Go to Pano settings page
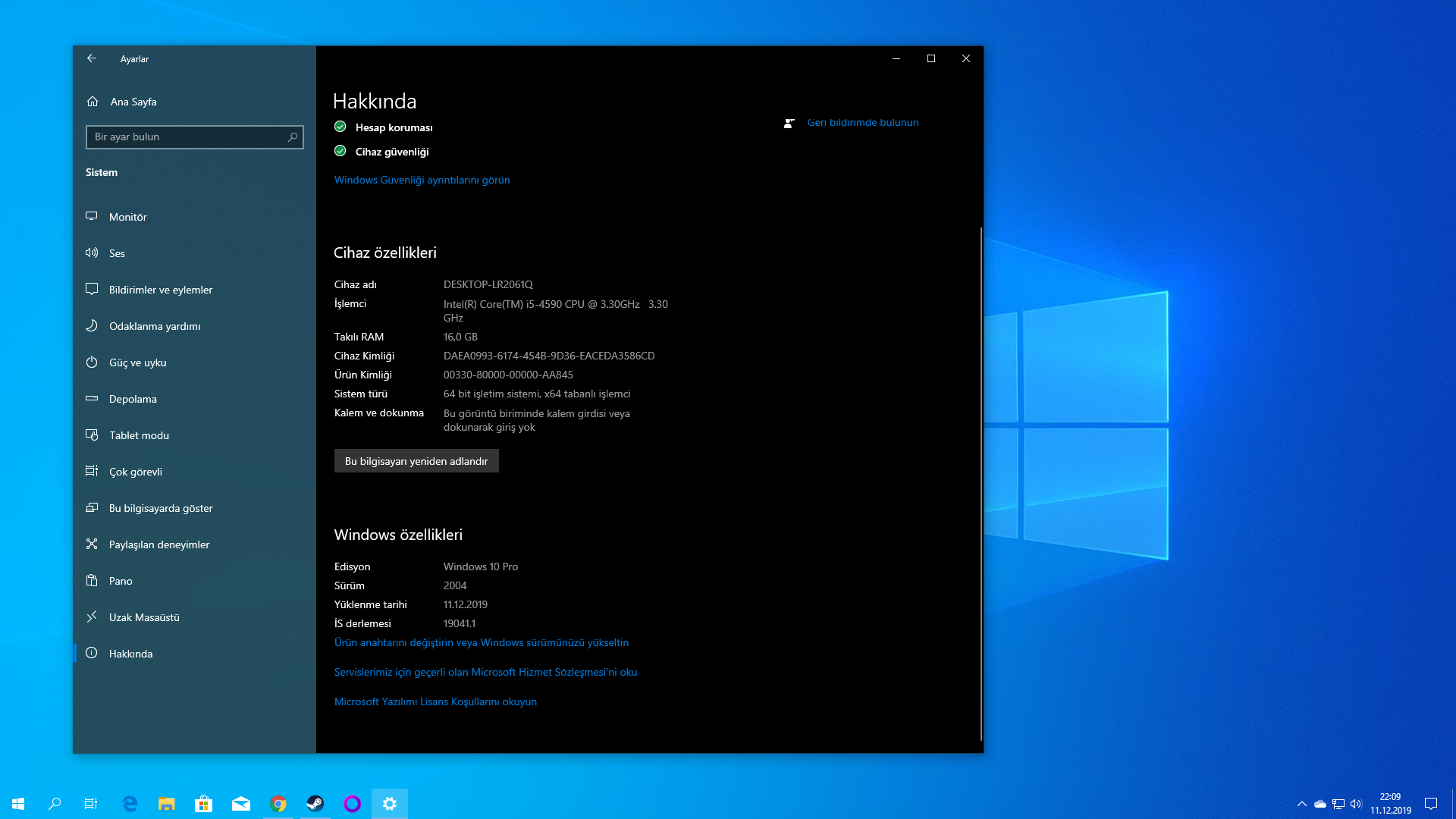1456x819 pixels. pyautogui.click(x=195, y=581)
